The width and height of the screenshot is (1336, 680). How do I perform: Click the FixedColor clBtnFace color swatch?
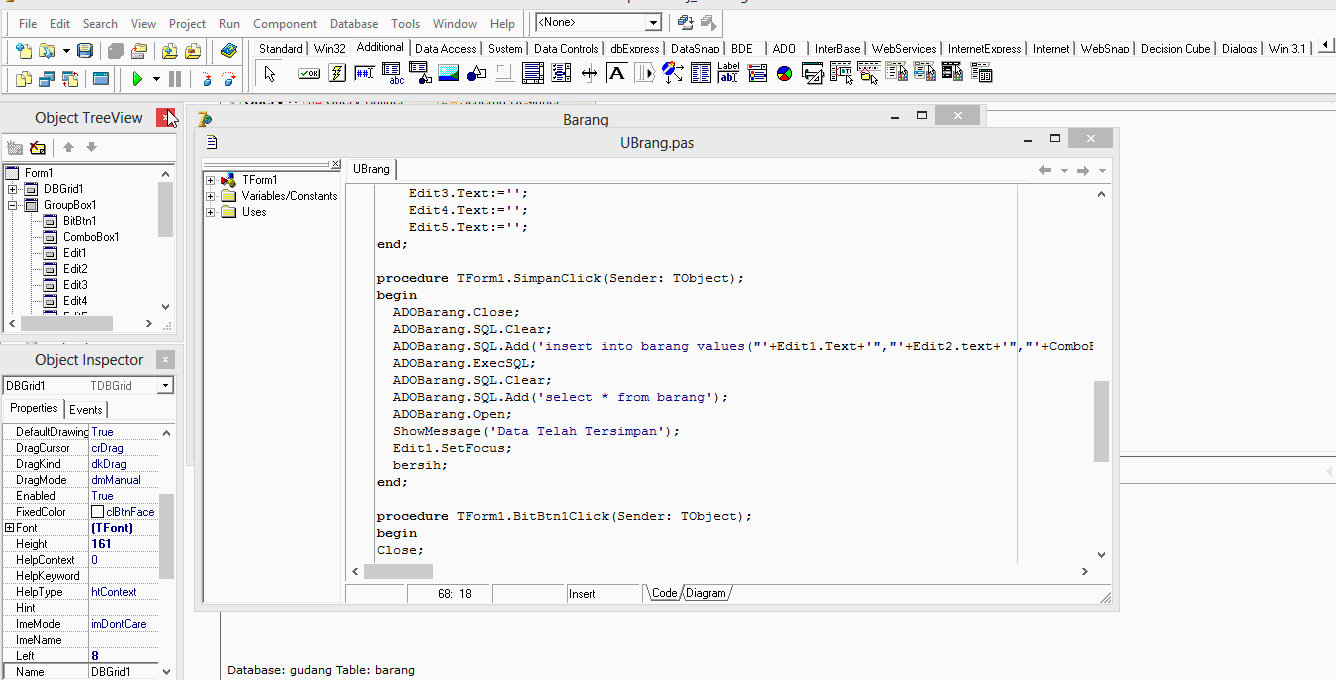(96, 511)
